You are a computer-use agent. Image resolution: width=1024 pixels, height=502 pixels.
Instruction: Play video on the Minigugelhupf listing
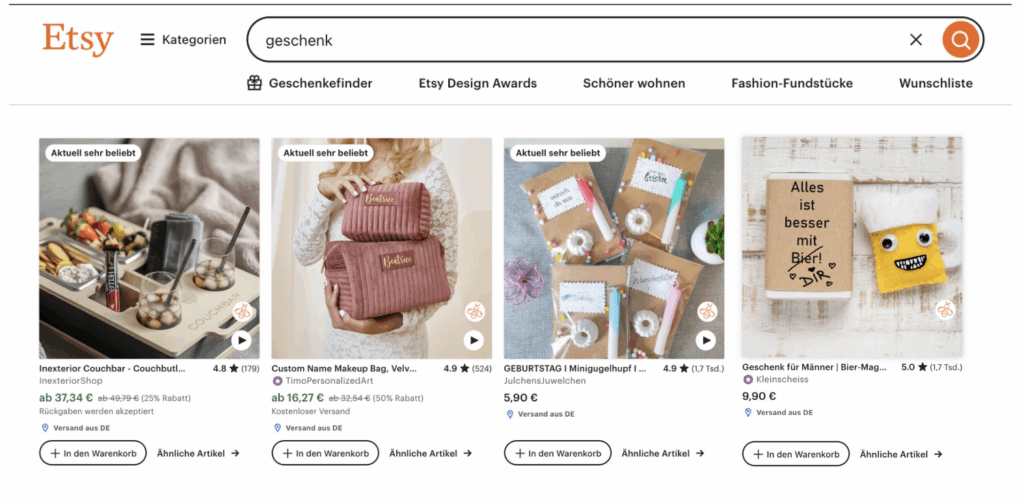pos(706,340)
